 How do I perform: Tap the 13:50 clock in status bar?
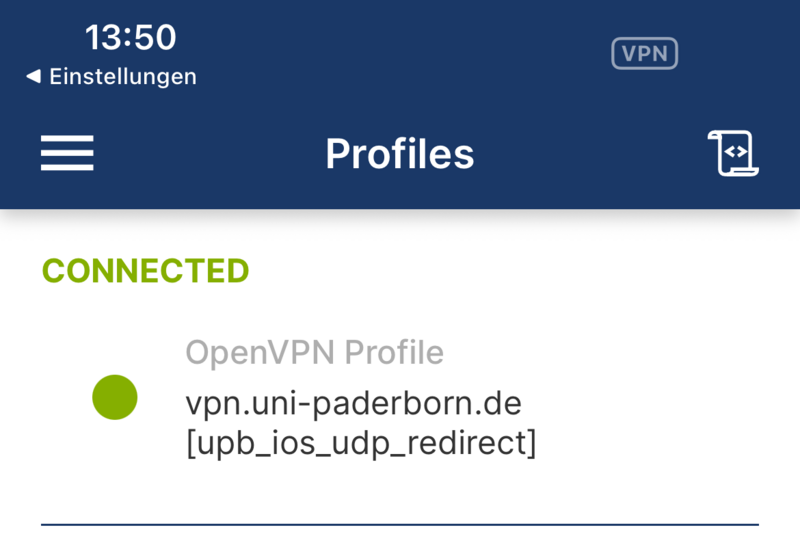click(x=130, y=38)
